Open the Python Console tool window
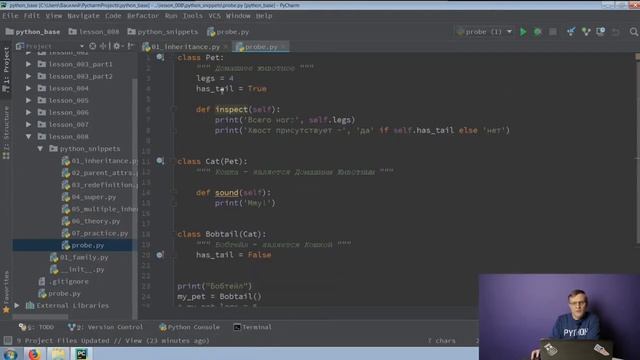The height and width of the screenshot is (360, 640). click(x=189, y=327)
